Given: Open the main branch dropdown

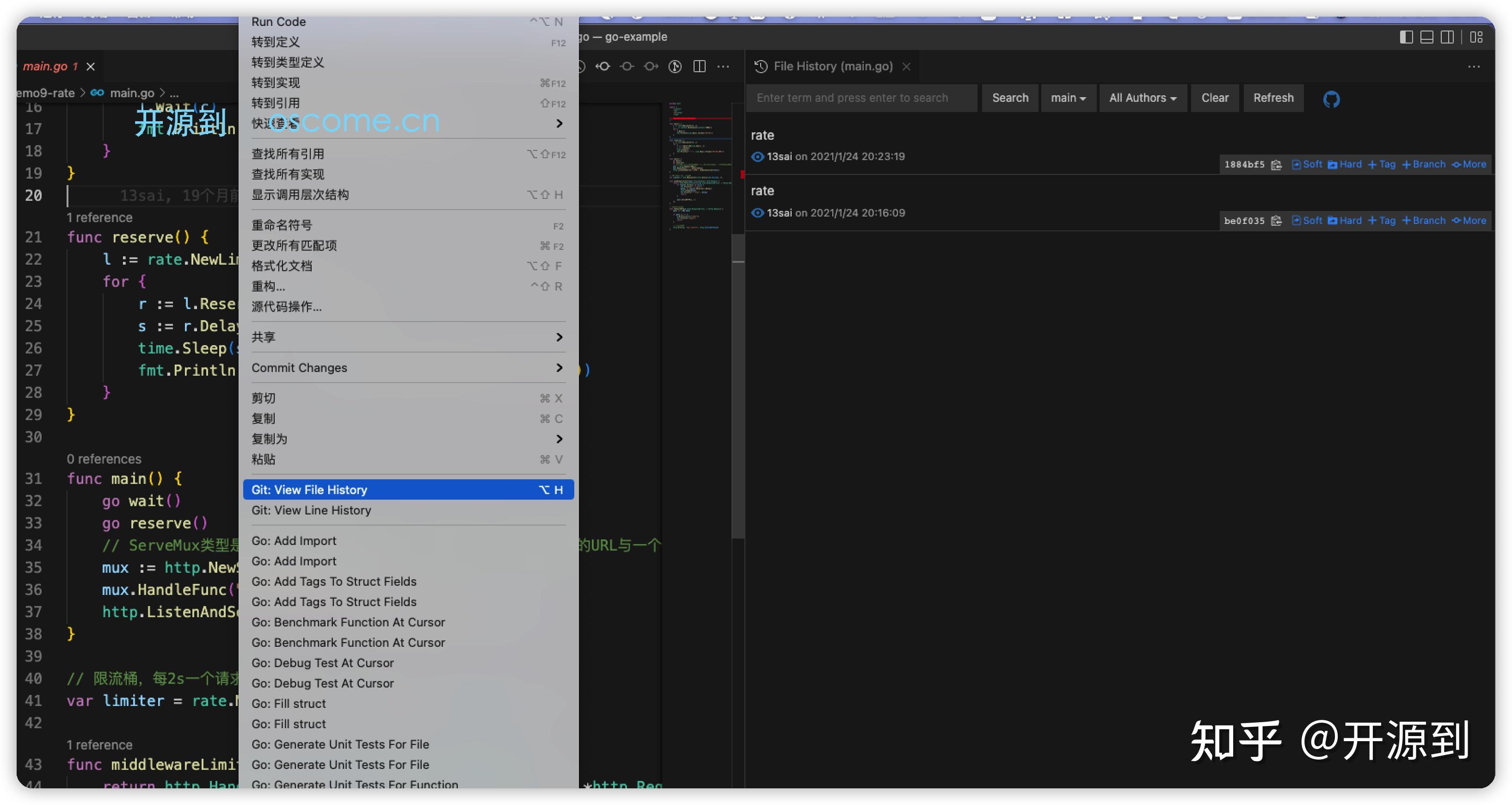Looking at the screenshot, I should (1068, 98).
